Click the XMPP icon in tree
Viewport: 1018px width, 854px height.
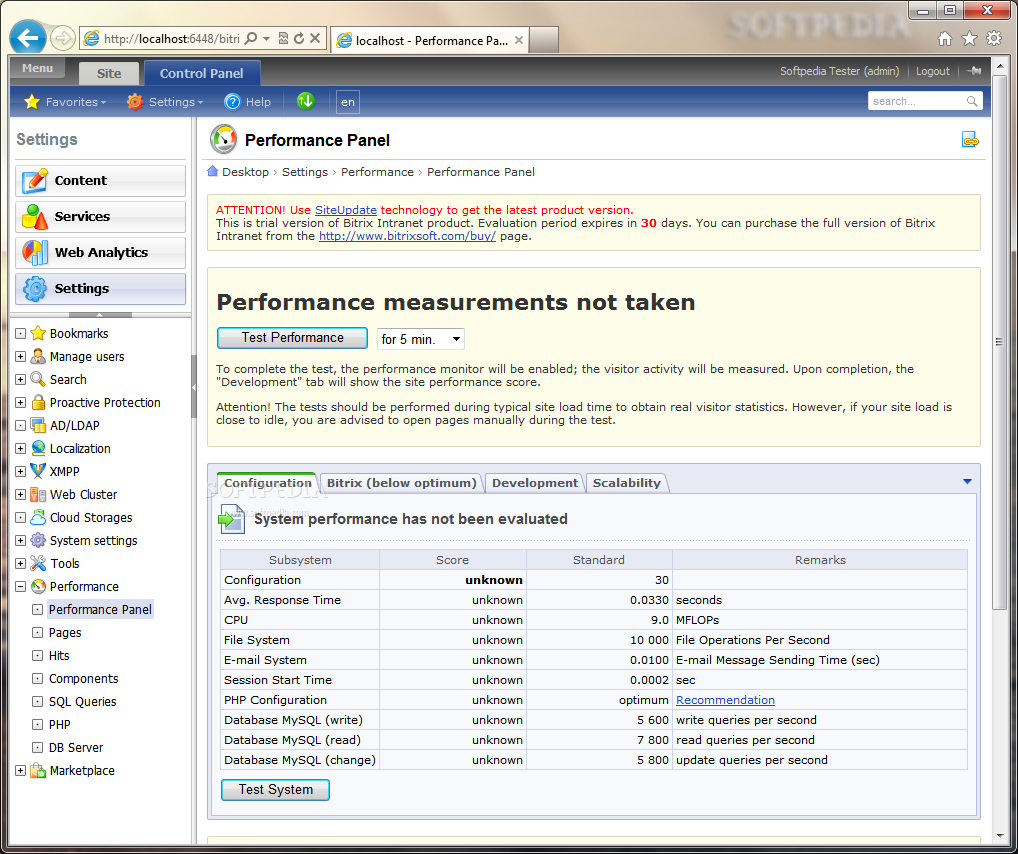point(38,471)
